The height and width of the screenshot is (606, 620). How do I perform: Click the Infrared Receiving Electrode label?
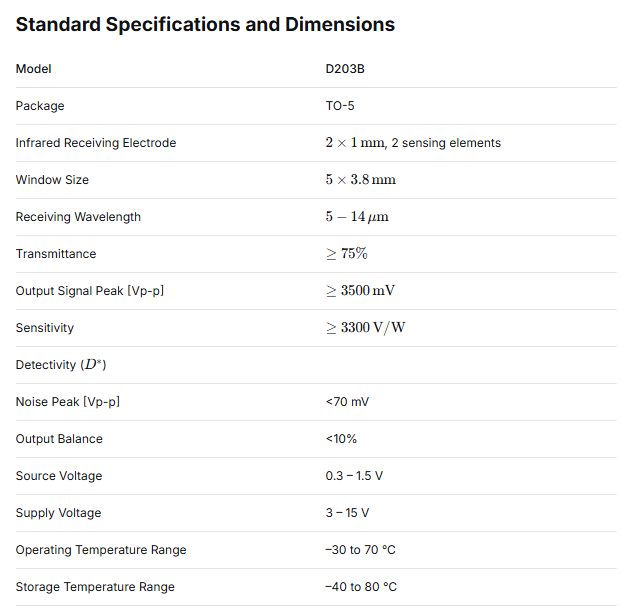point(96,143)
